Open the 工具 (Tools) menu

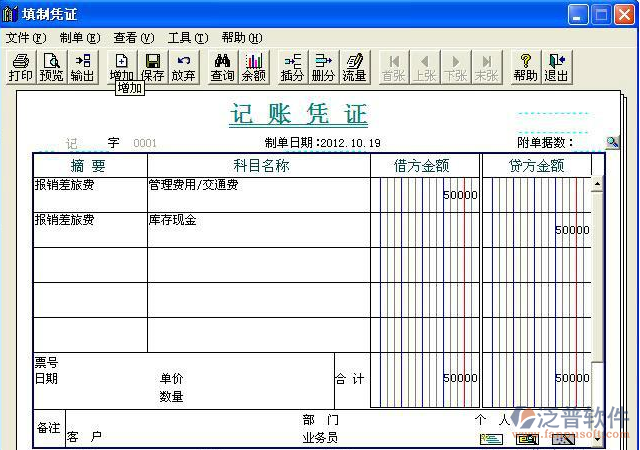click(x=187, y=37)
